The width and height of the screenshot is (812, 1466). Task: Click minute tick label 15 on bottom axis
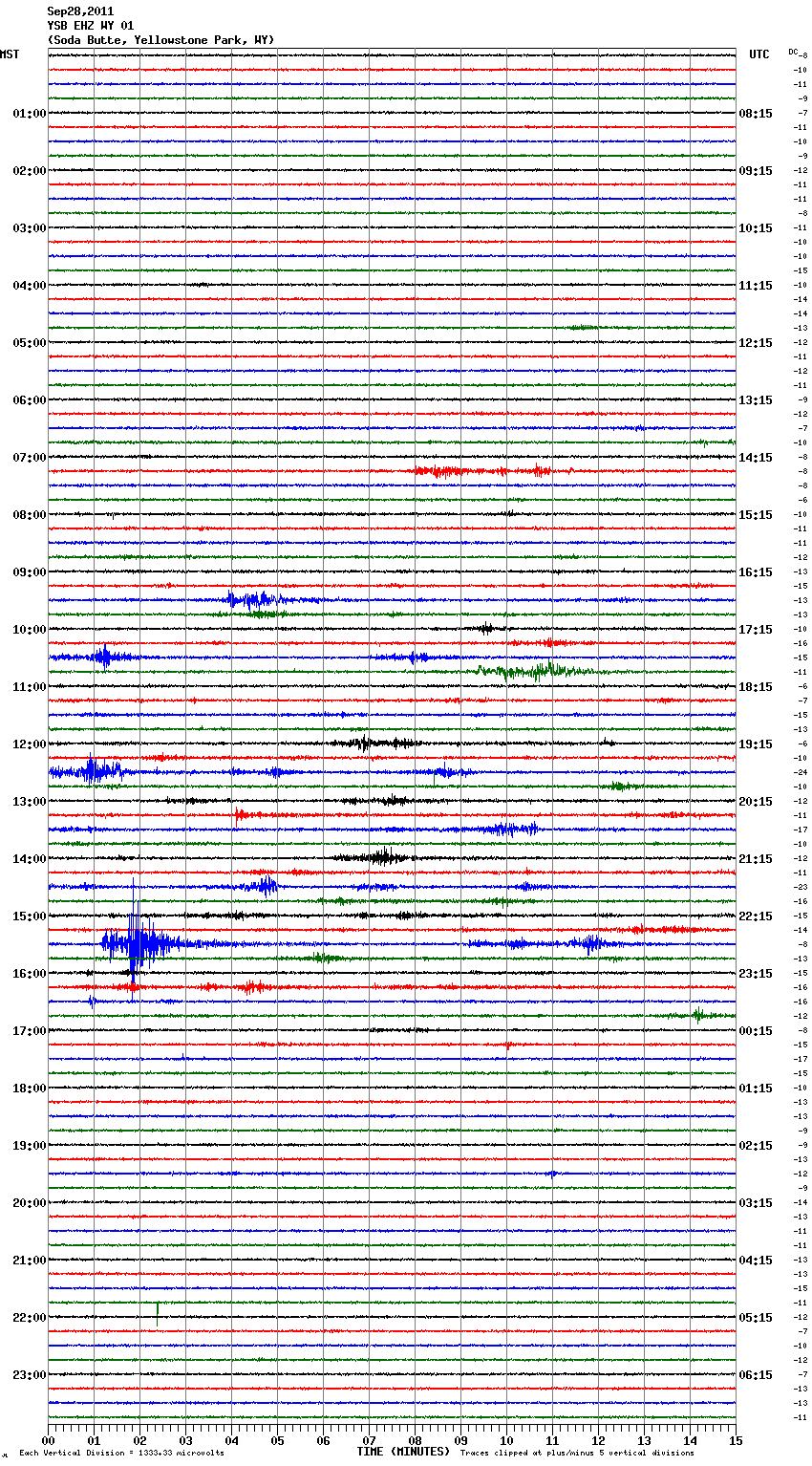pos(736,1440)
